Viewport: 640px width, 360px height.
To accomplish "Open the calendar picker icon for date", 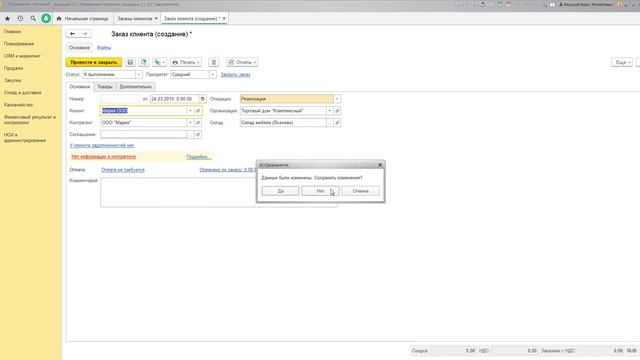I will pos(202,99).
